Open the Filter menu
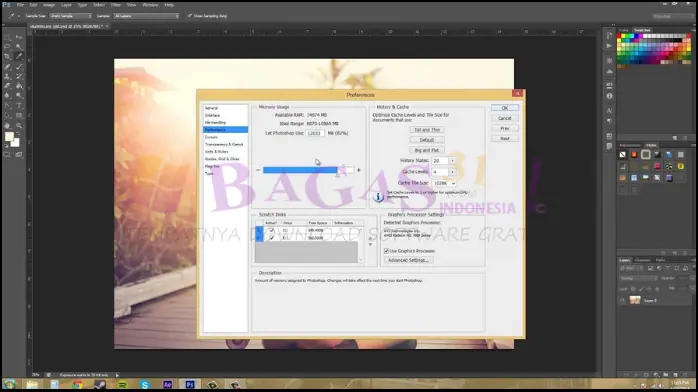 click(116, 5)
